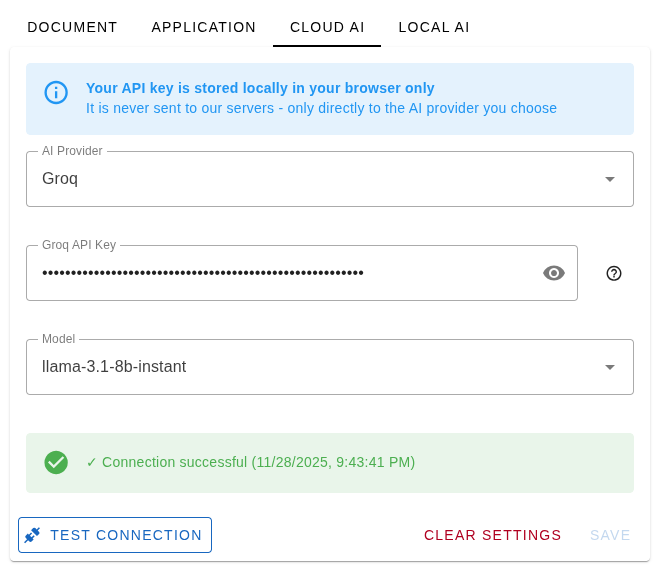Image resolution: width=660 pixels, height=570 pixels.
Task: Click the Save button
Action: (610, 535)
